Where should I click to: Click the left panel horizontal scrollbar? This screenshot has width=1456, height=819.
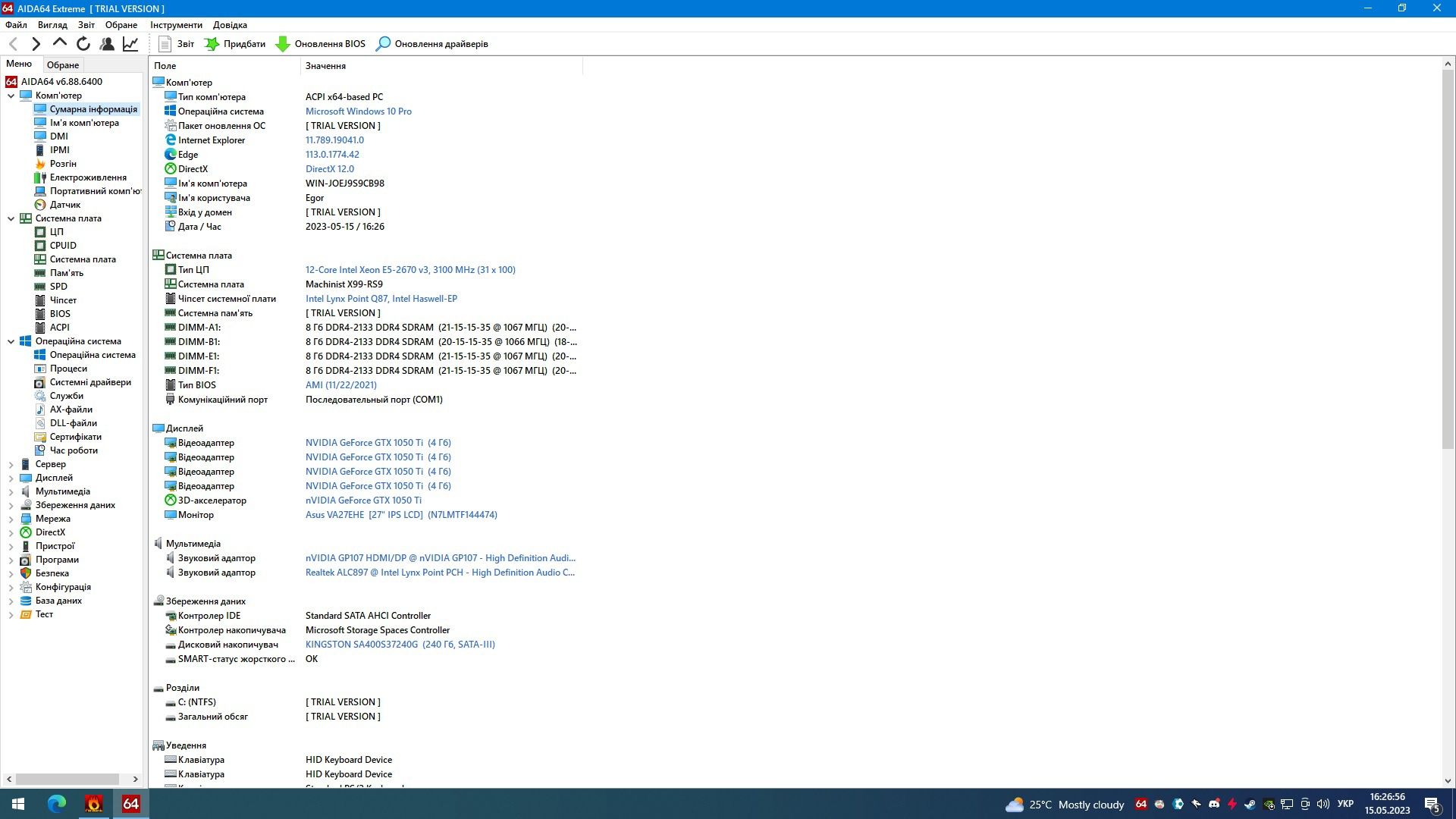click(67, 779)
